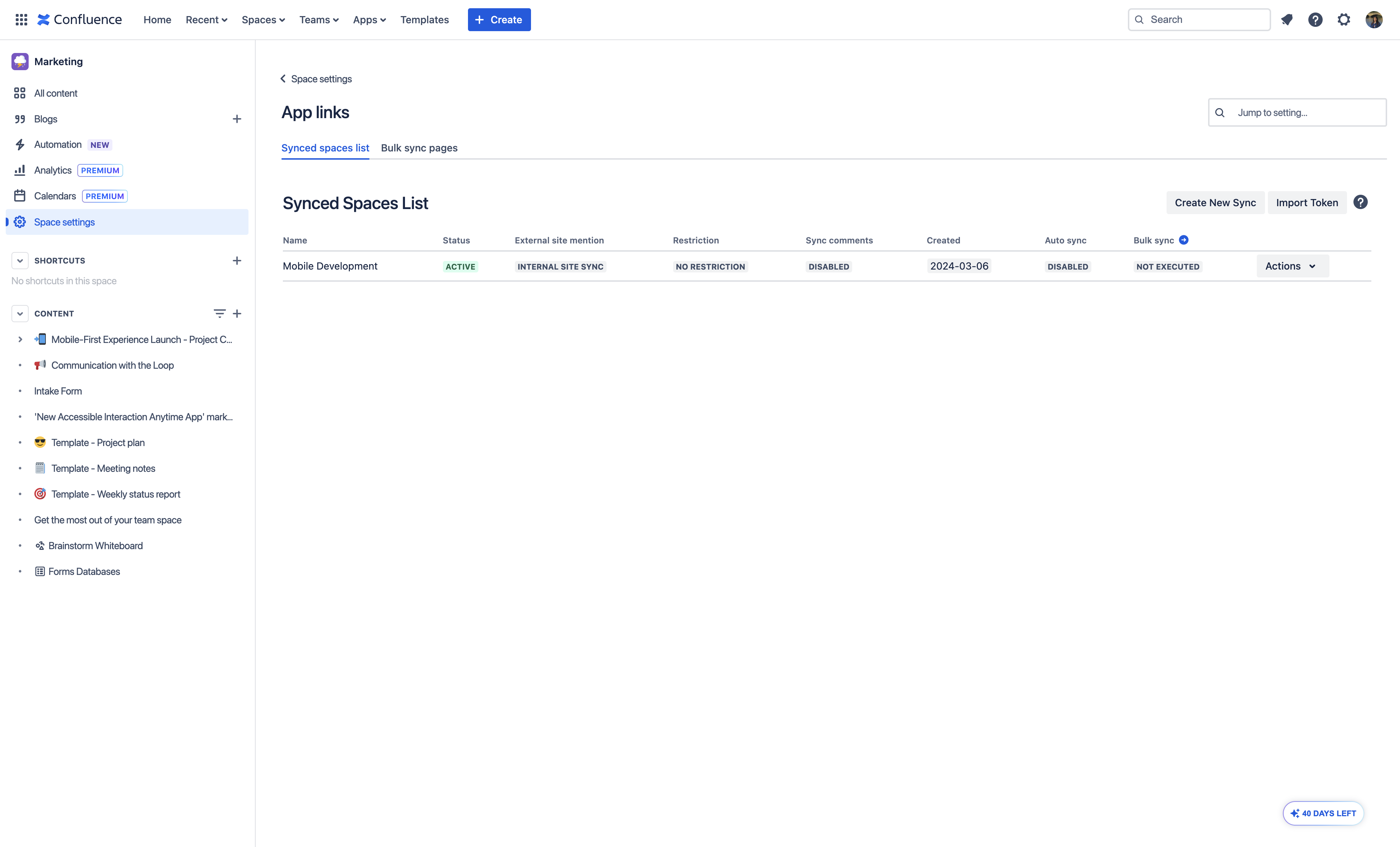
Task: Click the Bulk sync info icon
Action: (1184, 240)
